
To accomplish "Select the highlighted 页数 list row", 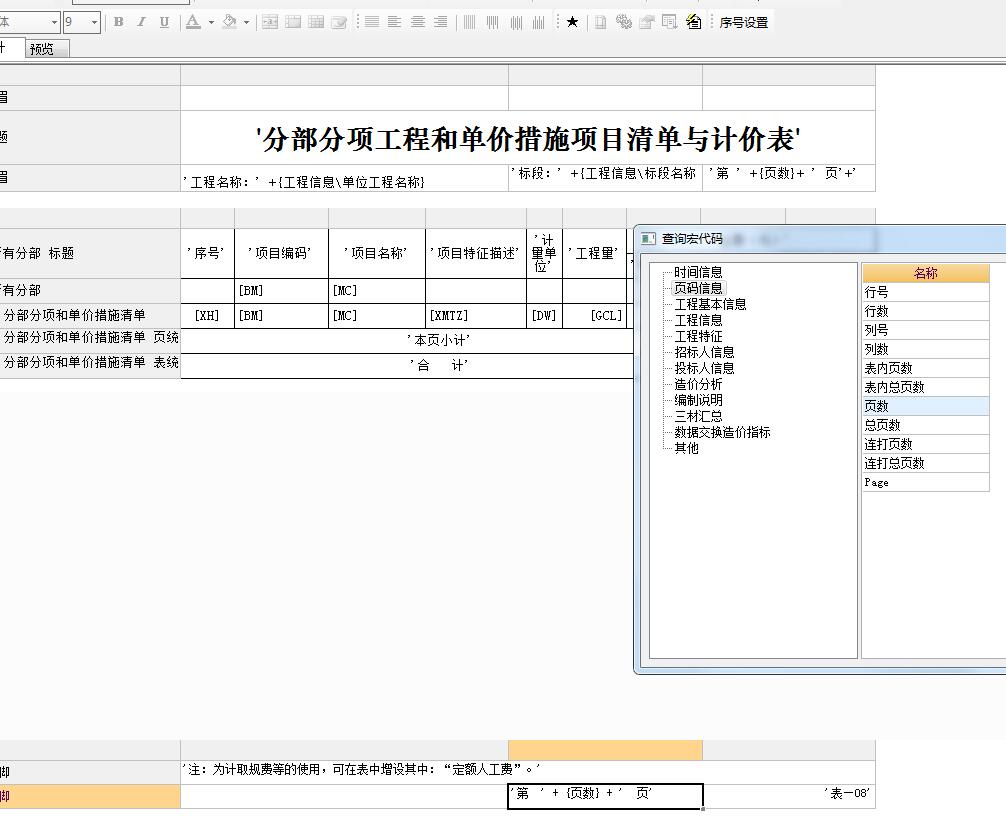I will [x=925, y=406].
